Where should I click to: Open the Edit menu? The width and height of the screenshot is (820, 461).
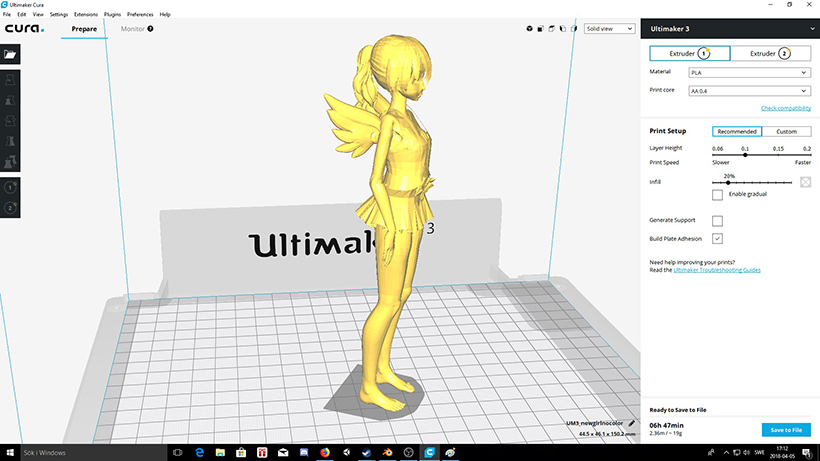pos(21,14)
